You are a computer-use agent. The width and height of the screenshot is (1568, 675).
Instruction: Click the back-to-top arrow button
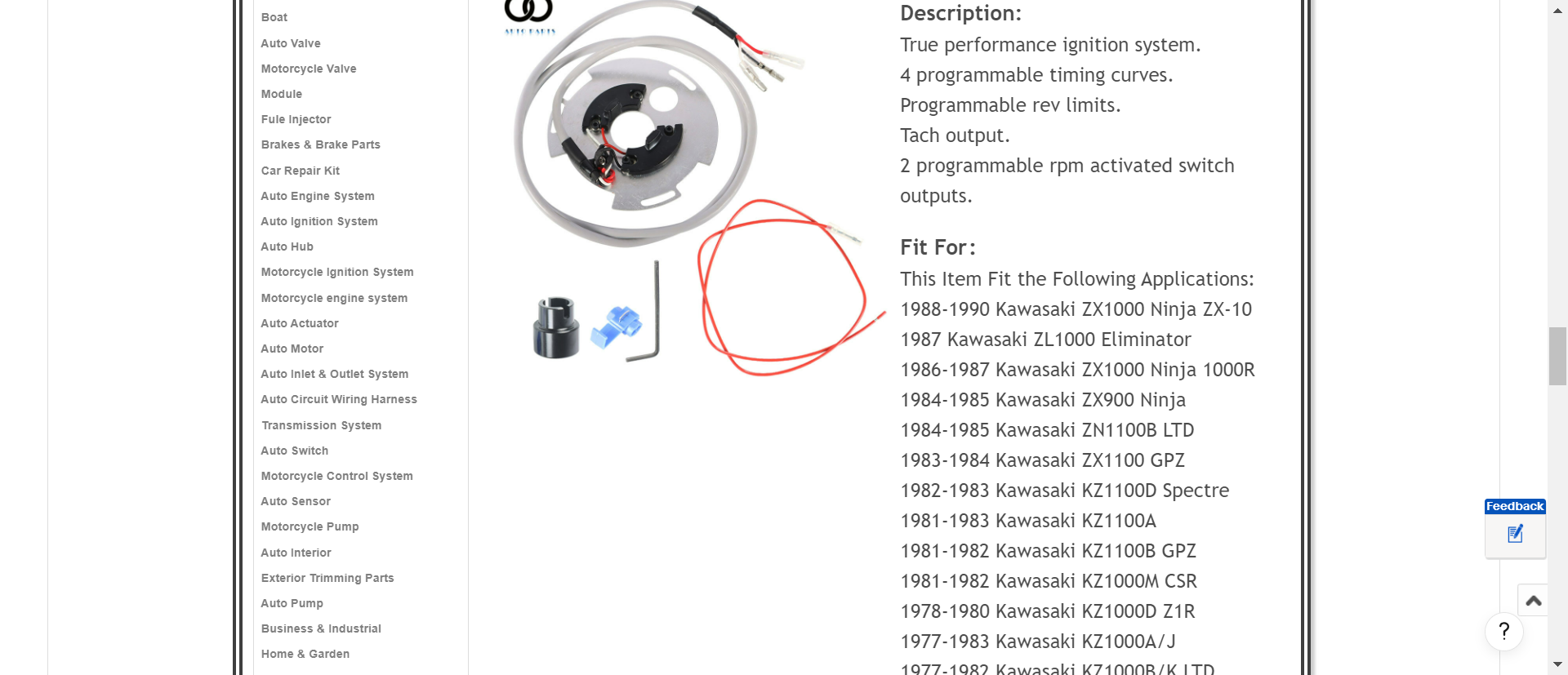pos(1533,602)
